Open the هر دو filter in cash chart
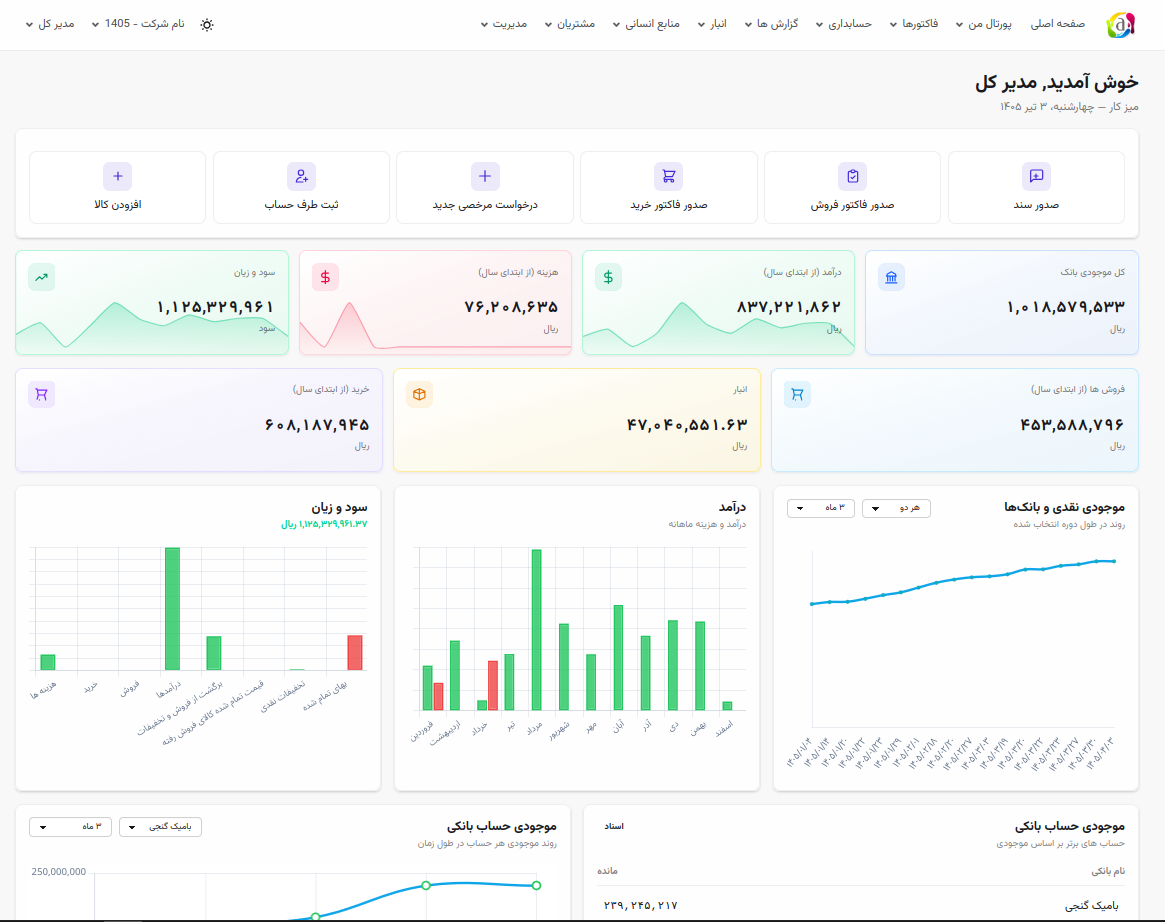 896,508
